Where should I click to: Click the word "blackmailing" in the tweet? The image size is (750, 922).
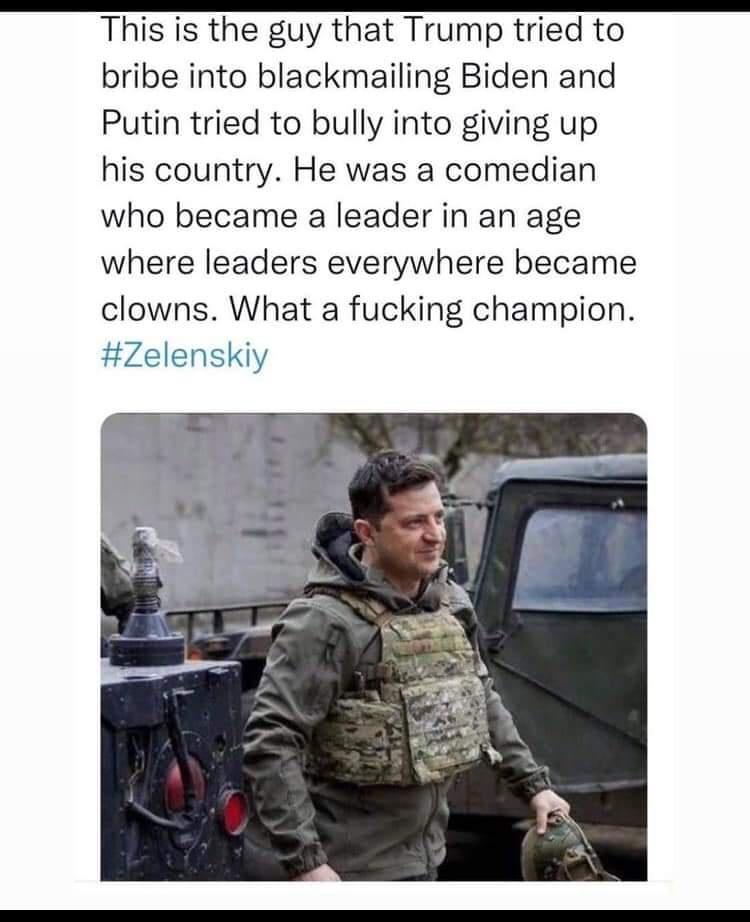pyautogui.click(x=354, y=78)
